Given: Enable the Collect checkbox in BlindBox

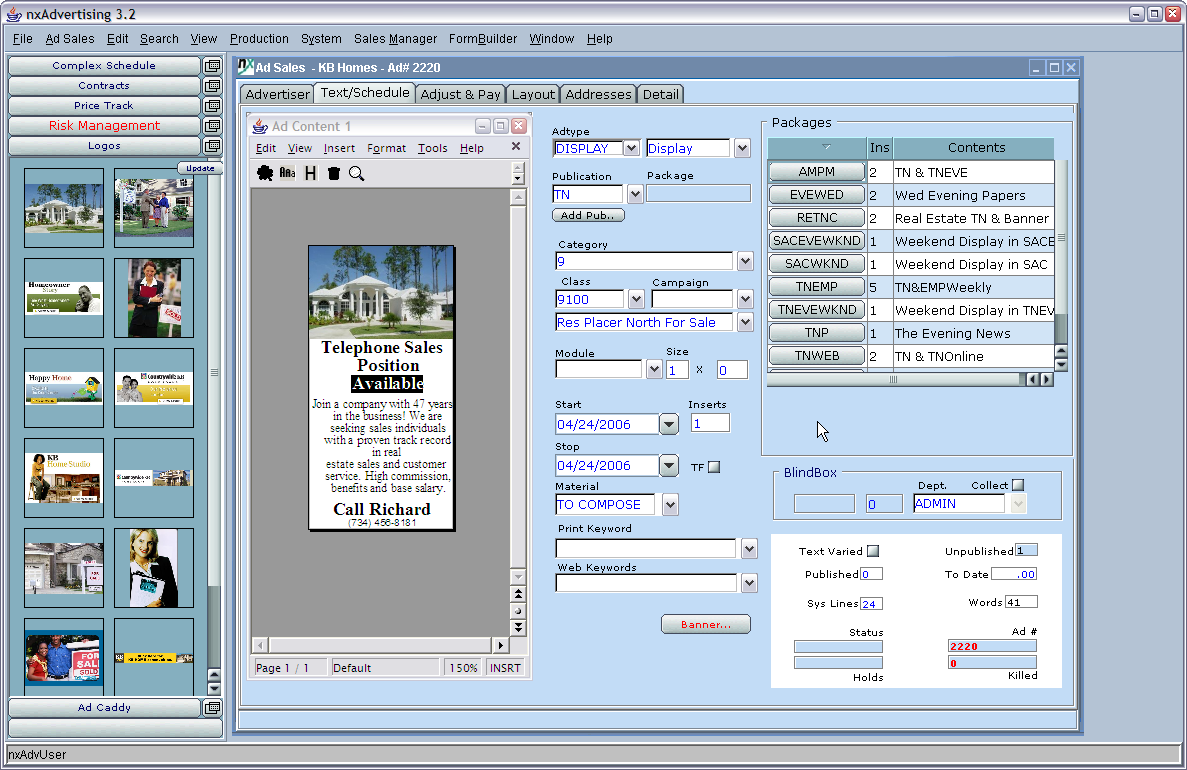Looking at the screenshot, I should (x=1018, y=485).
